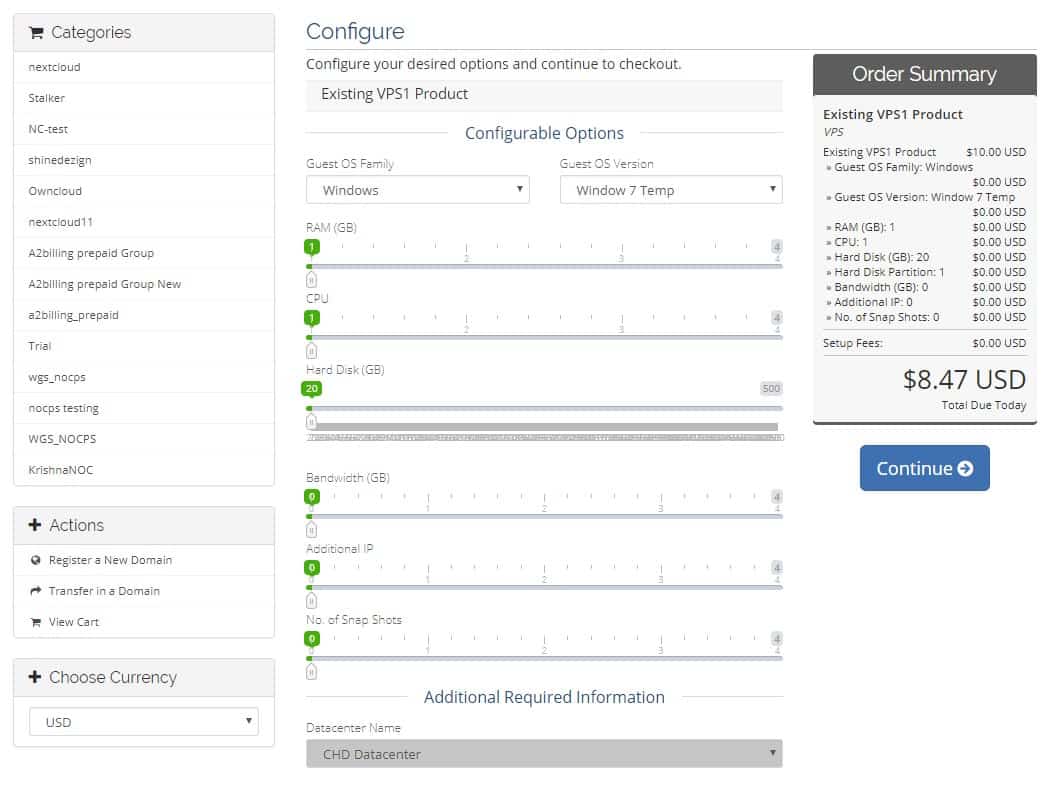This screenshot has width=1052, height=788.
Task: Click the Bandwidth slider handle showing 0
Action: click(x=312, y=497)
